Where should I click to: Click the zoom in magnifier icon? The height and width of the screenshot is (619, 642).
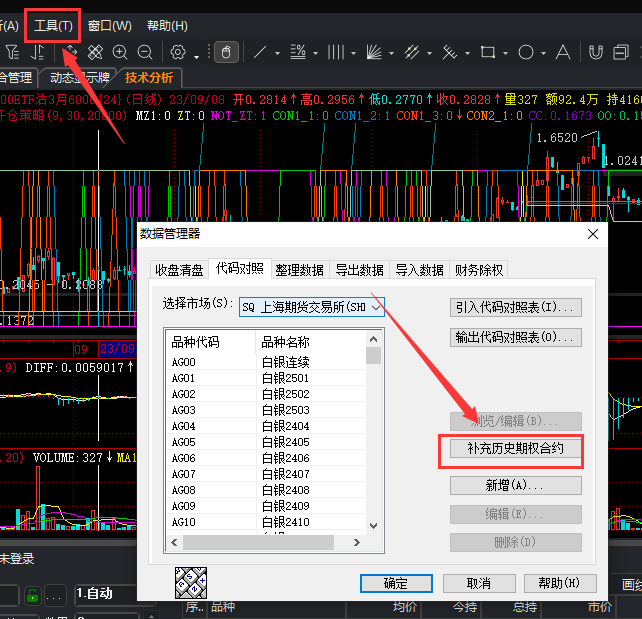coord(120,52)
